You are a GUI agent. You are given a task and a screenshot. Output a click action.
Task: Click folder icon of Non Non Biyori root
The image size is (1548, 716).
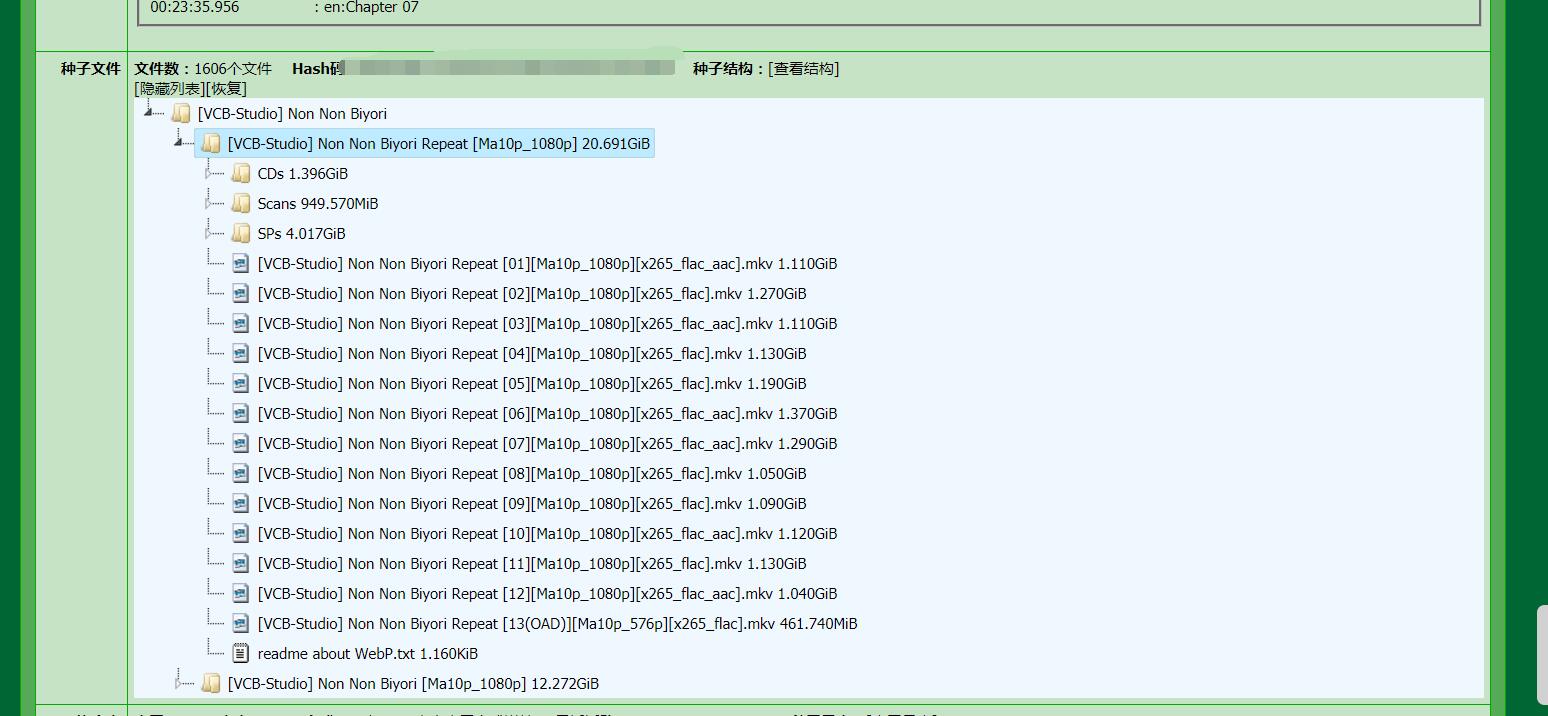(181, 113)
